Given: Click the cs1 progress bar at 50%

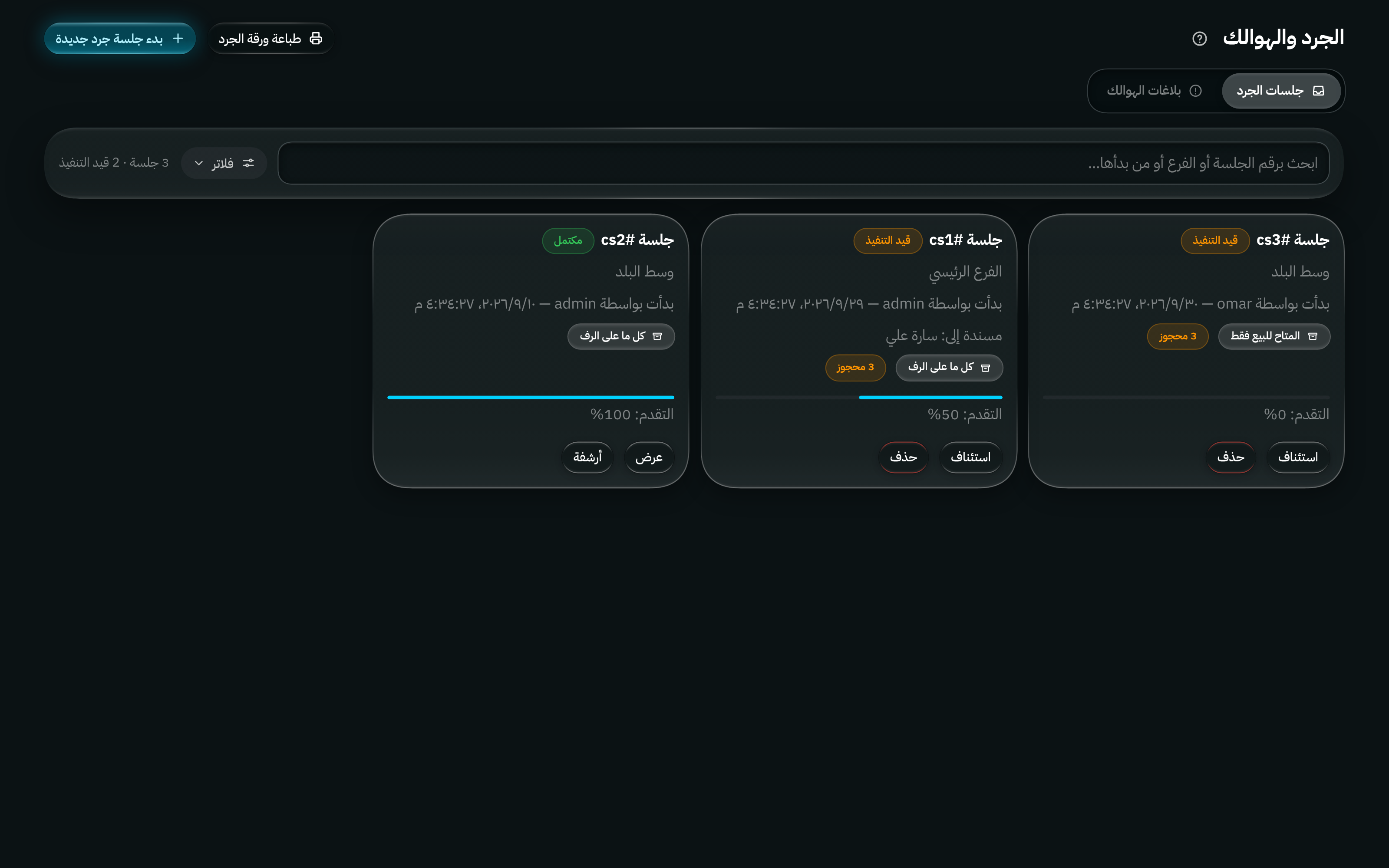Looking at the screenshot, I should pyautogui.click(x=859, y=397).
